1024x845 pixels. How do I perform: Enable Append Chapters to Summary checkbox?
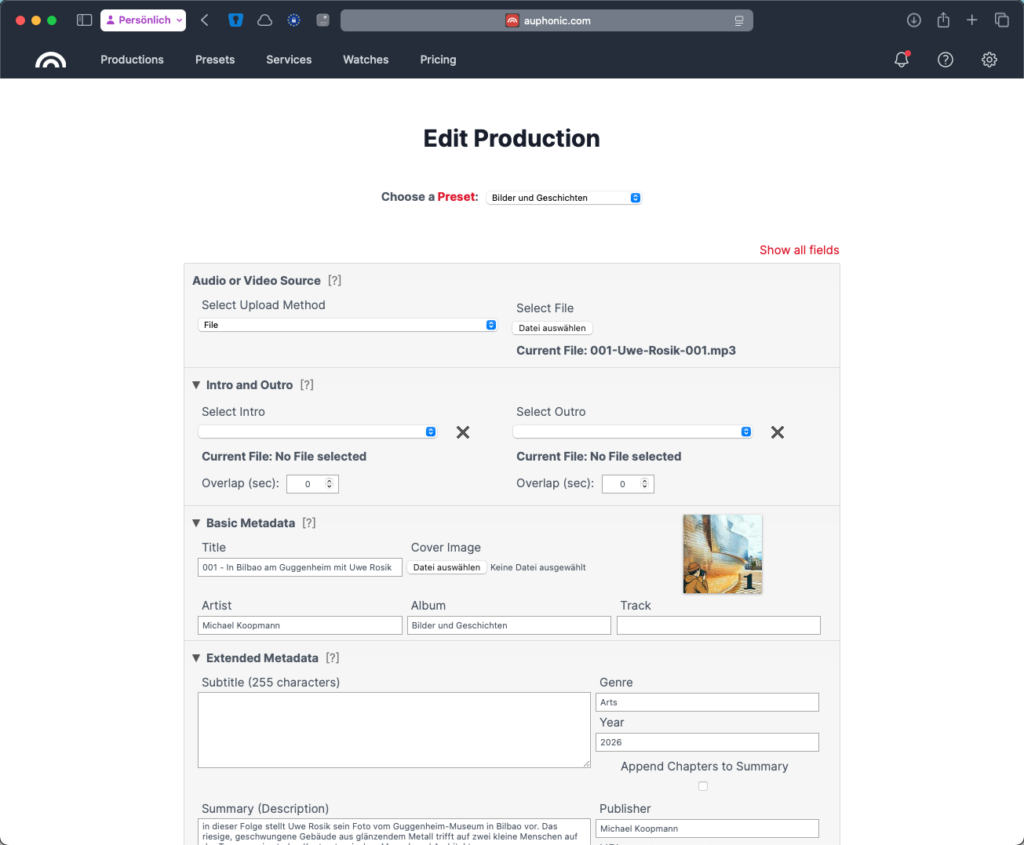tap(703, 786)
